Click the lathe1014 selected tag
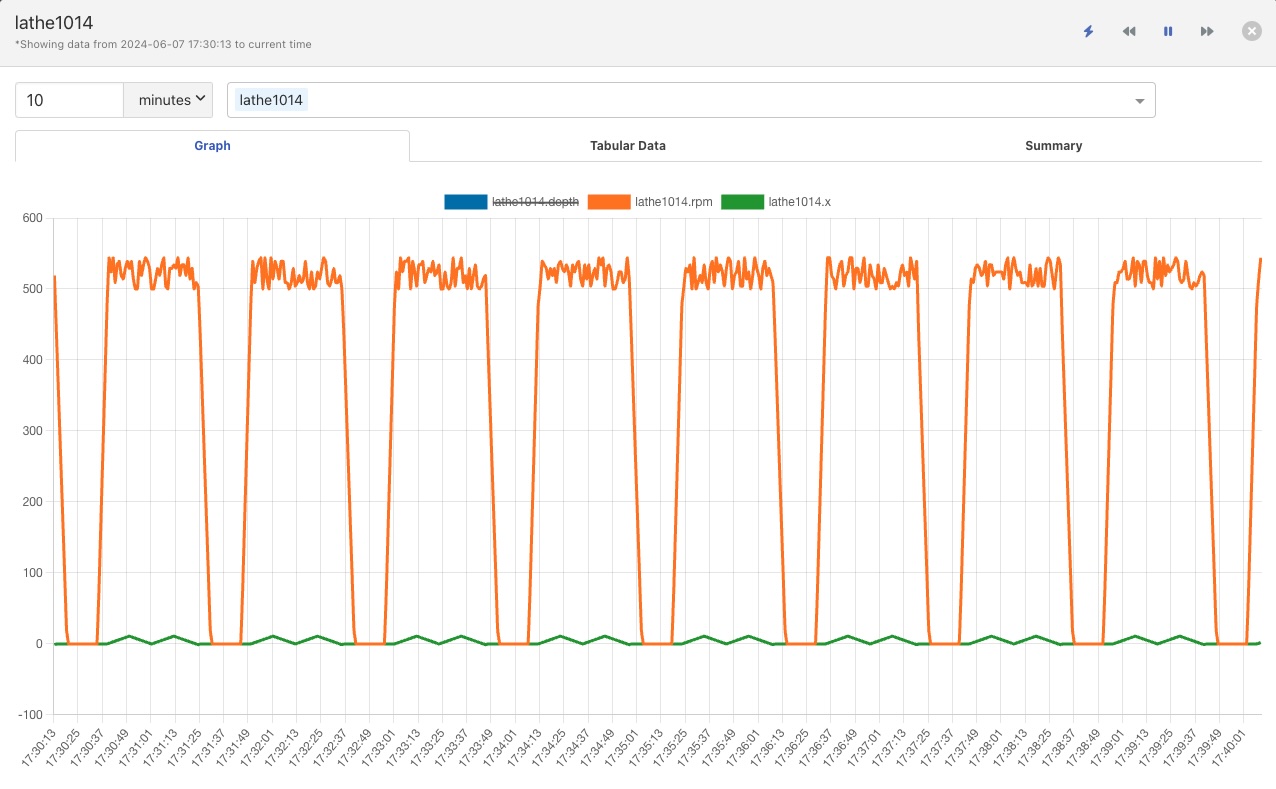 tap(271, 100)
